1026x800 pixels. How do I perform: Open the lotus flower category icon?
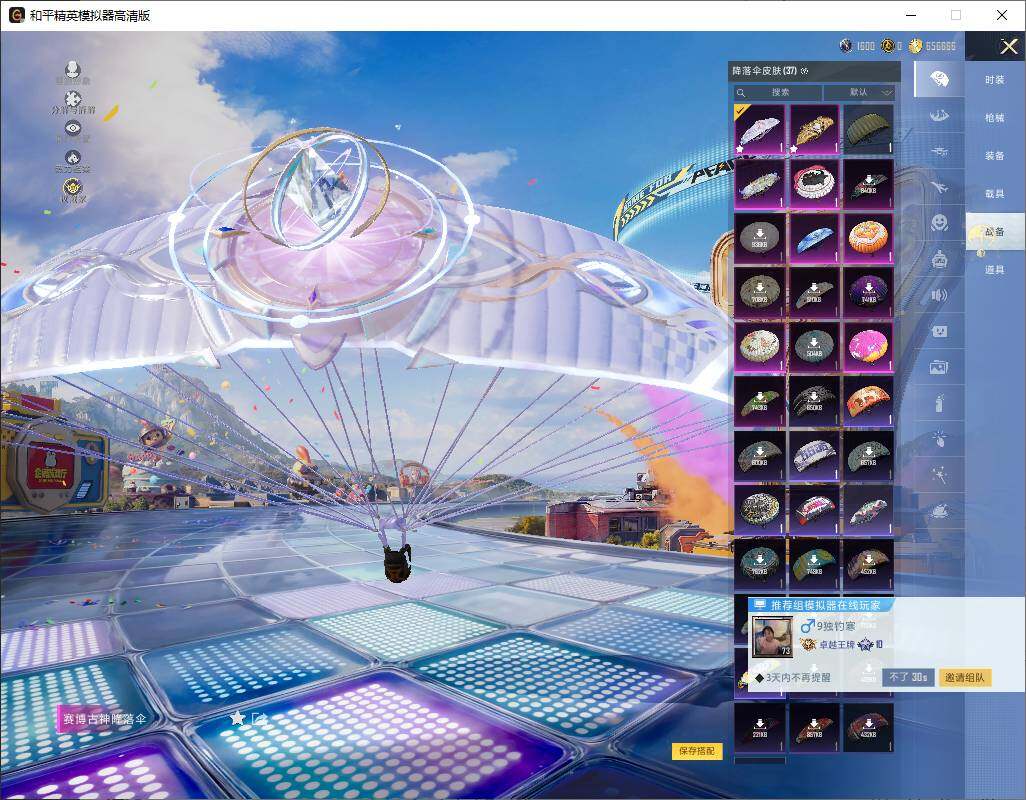click(x=939, y=510)
